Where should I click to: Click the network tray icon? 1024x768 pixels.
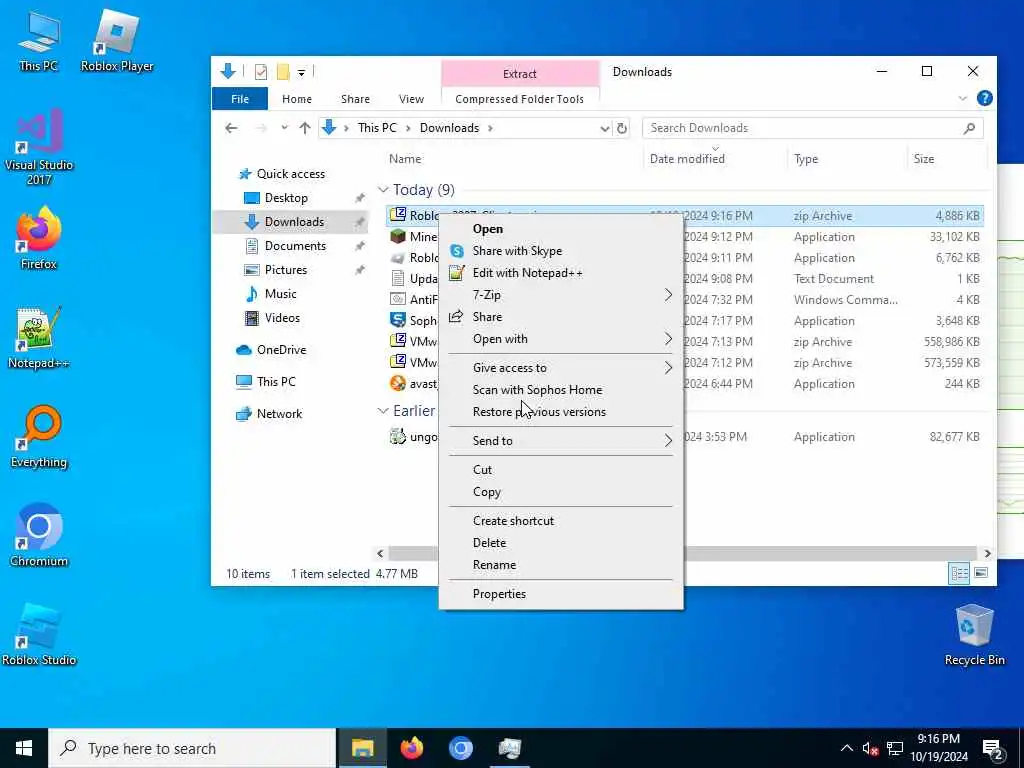click(x=895, y=749)
